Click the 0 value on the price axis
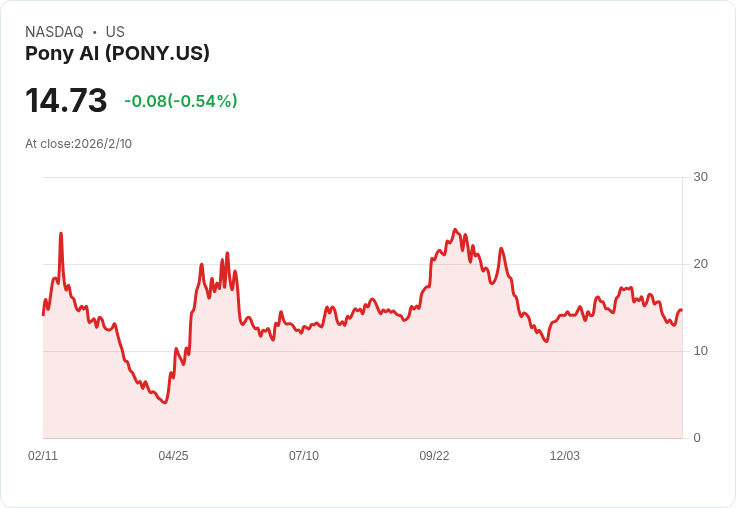 point(697,438)
